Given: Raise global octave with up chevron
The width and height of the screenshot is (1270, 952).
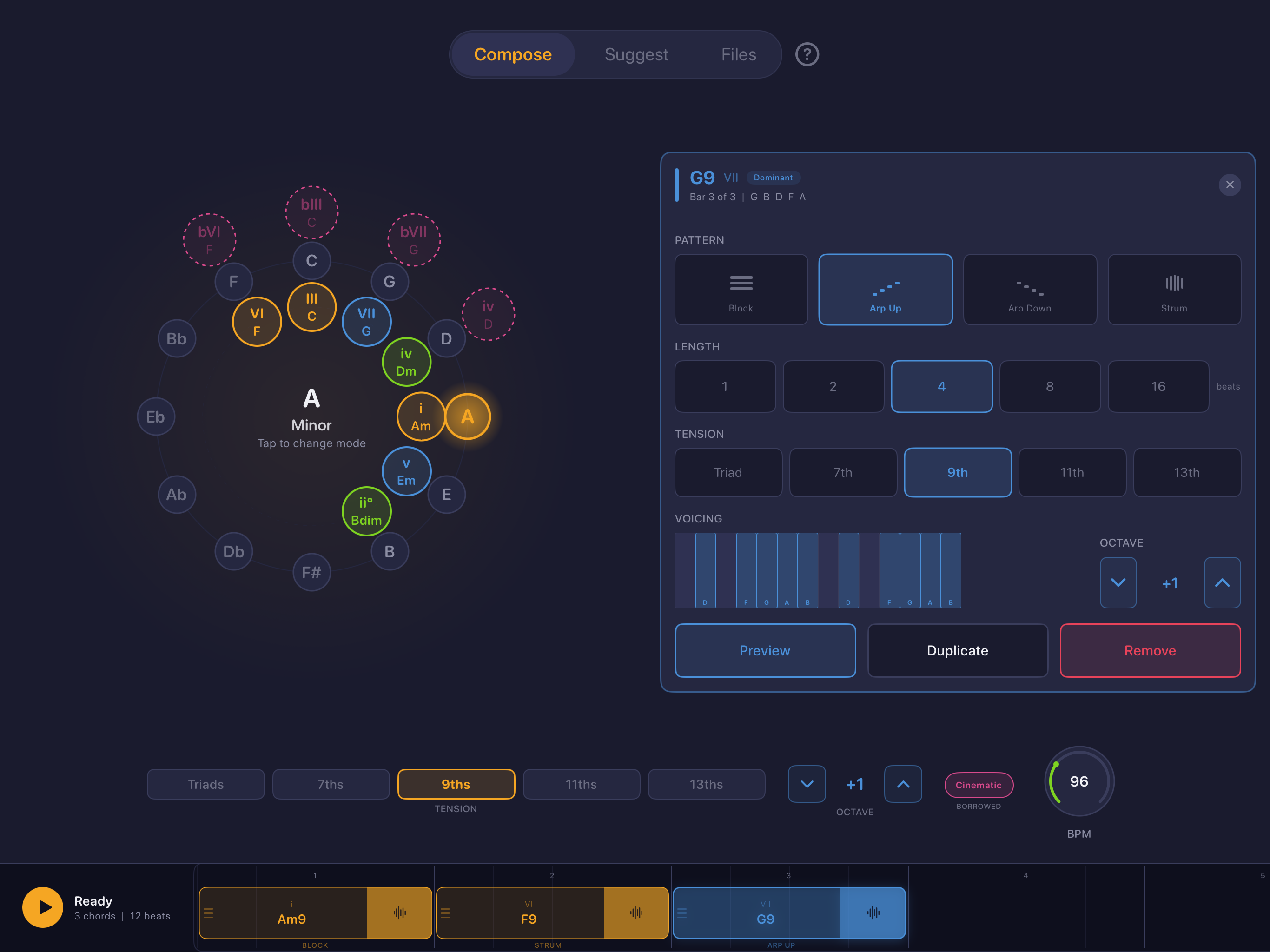Looking at the screenshot, I should [x=903, y=784].
